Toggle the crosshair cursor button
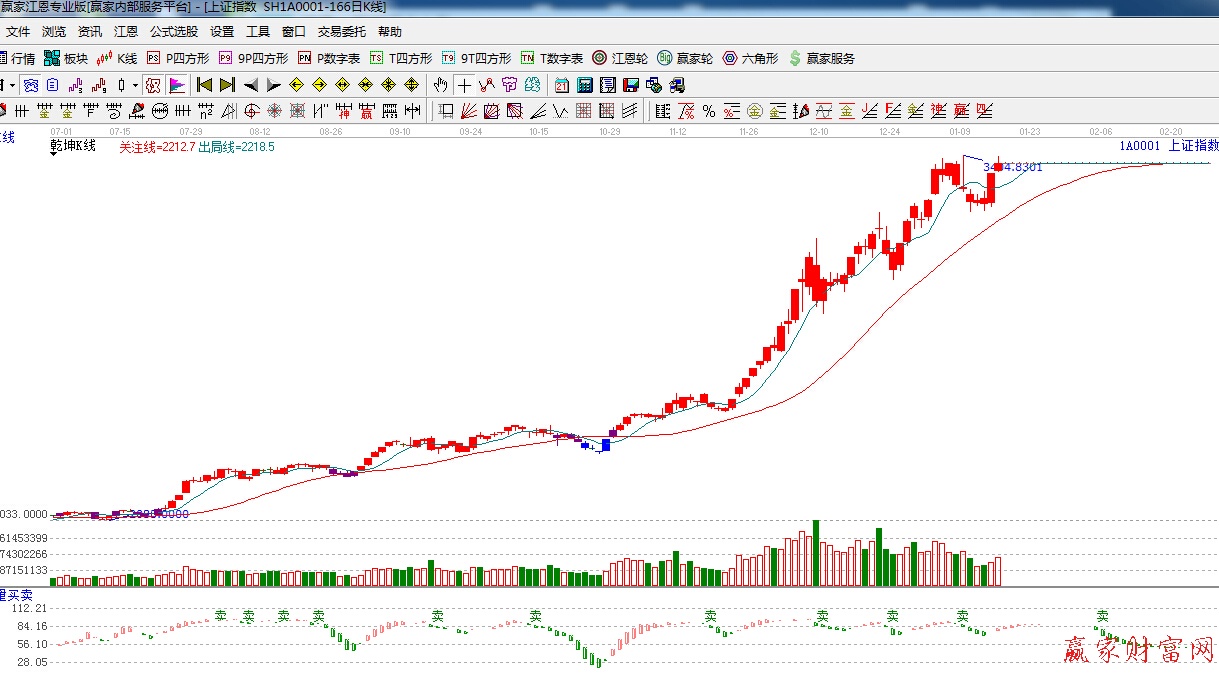Image resolution: width=1219 pixels, height=674 pixels. click(464, 85)
